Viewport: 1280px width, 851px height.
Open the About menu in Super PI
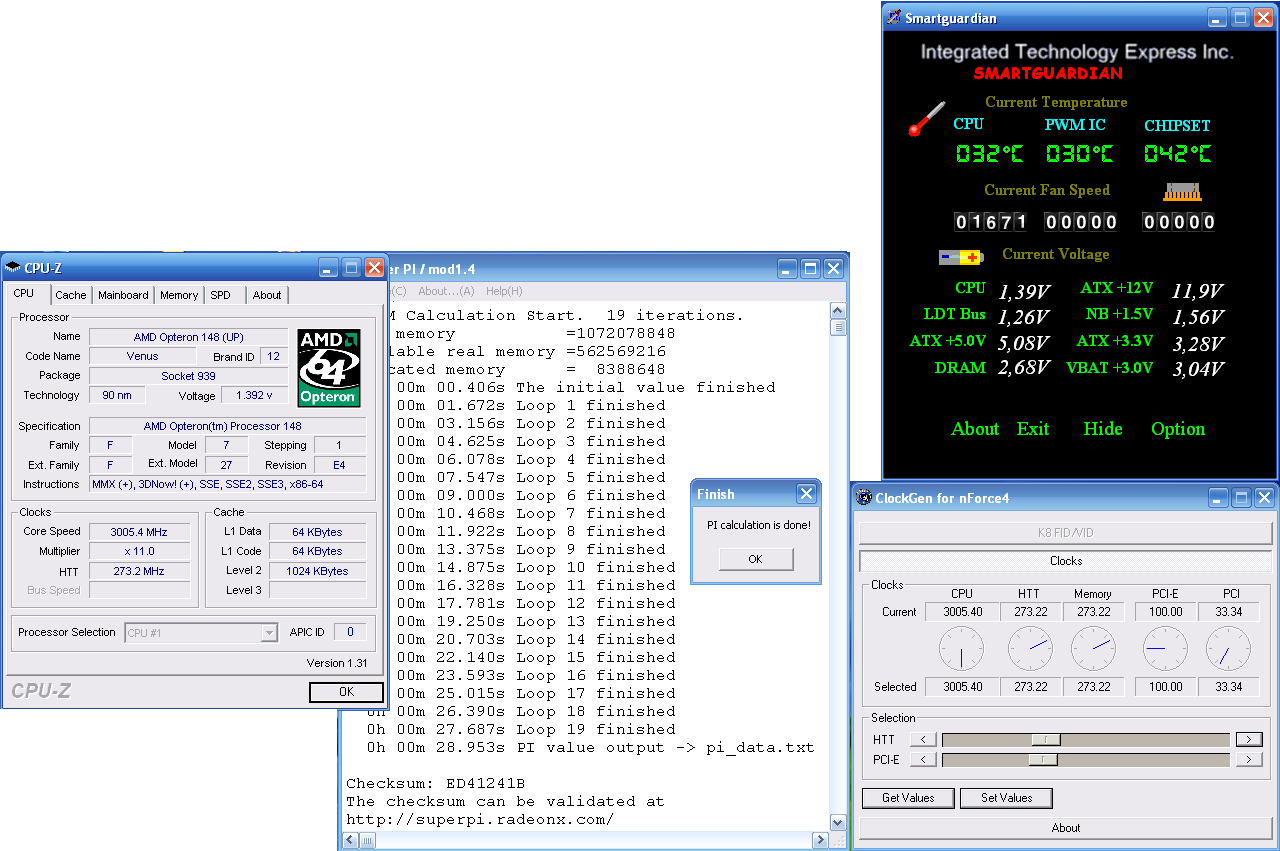tap(446, 291)
